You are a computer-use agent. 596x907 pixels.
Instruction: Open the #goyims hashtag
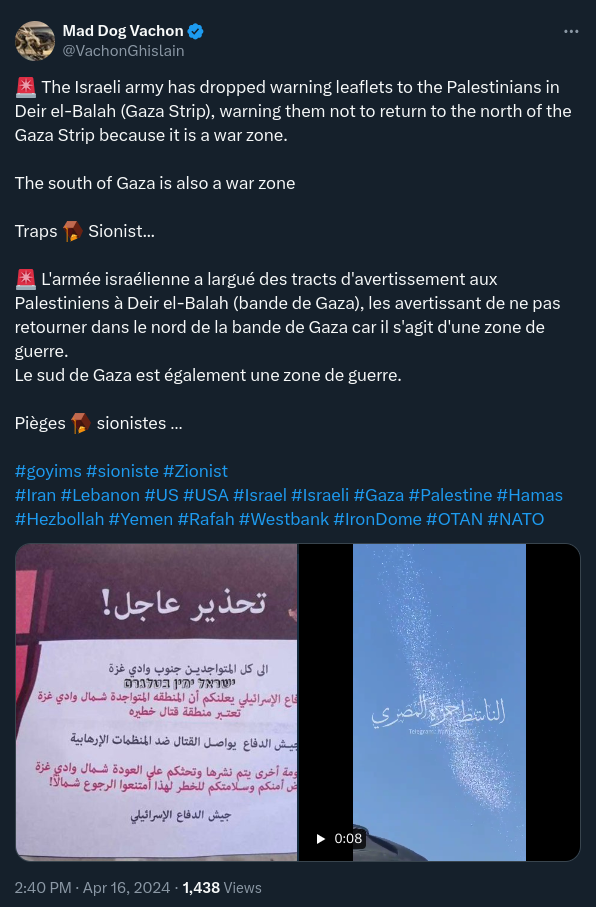(48, 471)
